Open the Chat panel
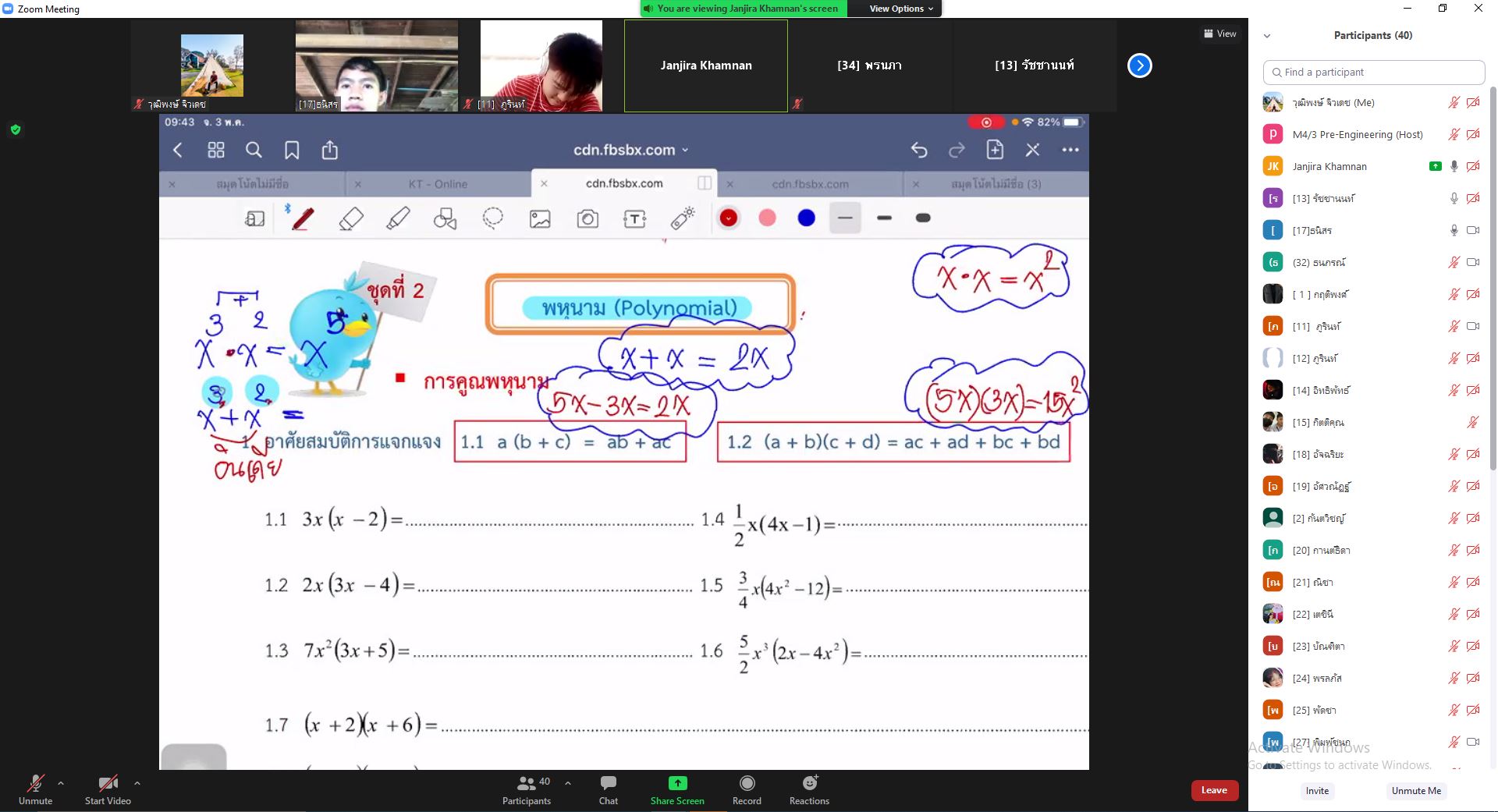Screen dimensions: 1498x812 pyautogui.click(x=608, y=784)
